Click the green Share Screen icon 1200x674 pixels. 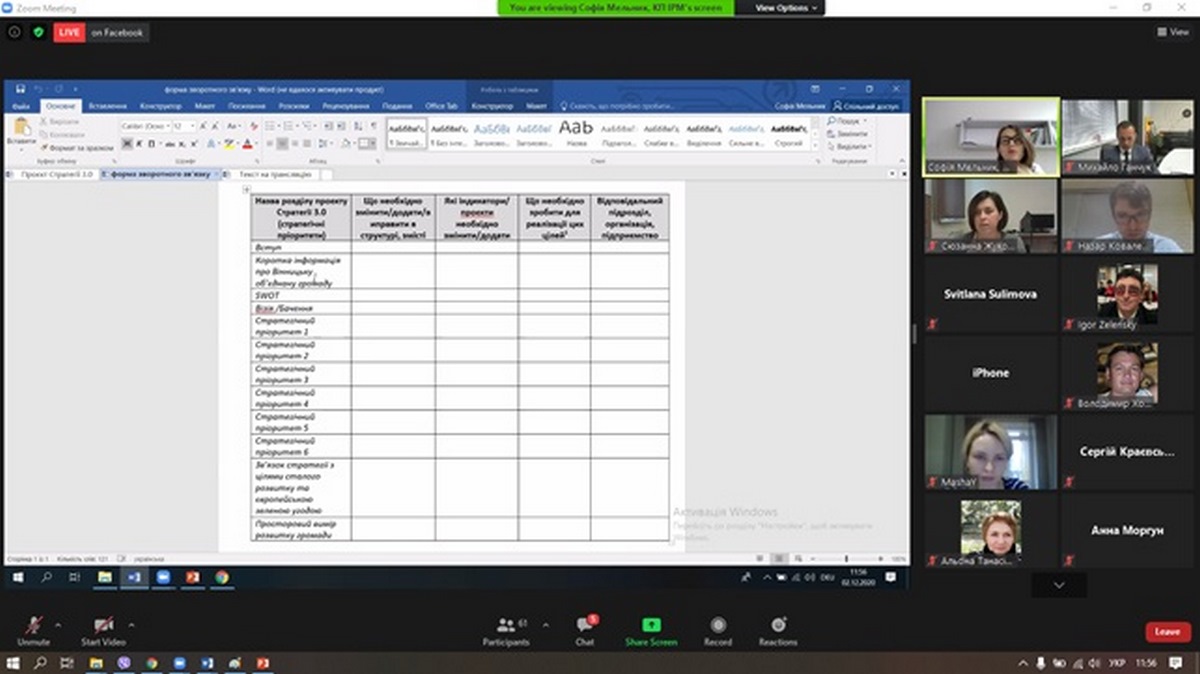coord(651,630)
